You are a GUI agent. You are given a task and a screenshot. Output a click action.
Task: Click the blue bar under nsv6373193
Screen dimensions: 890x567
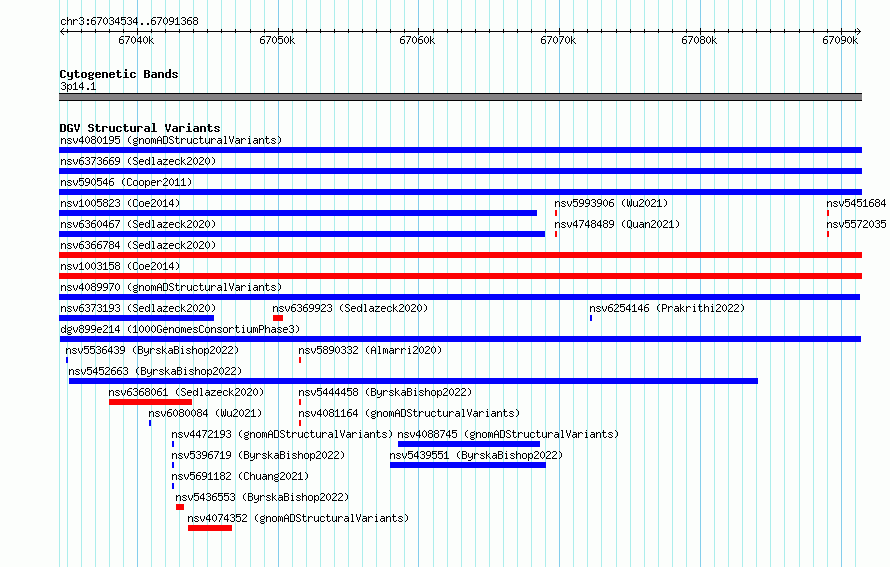(x=136, y=318)
